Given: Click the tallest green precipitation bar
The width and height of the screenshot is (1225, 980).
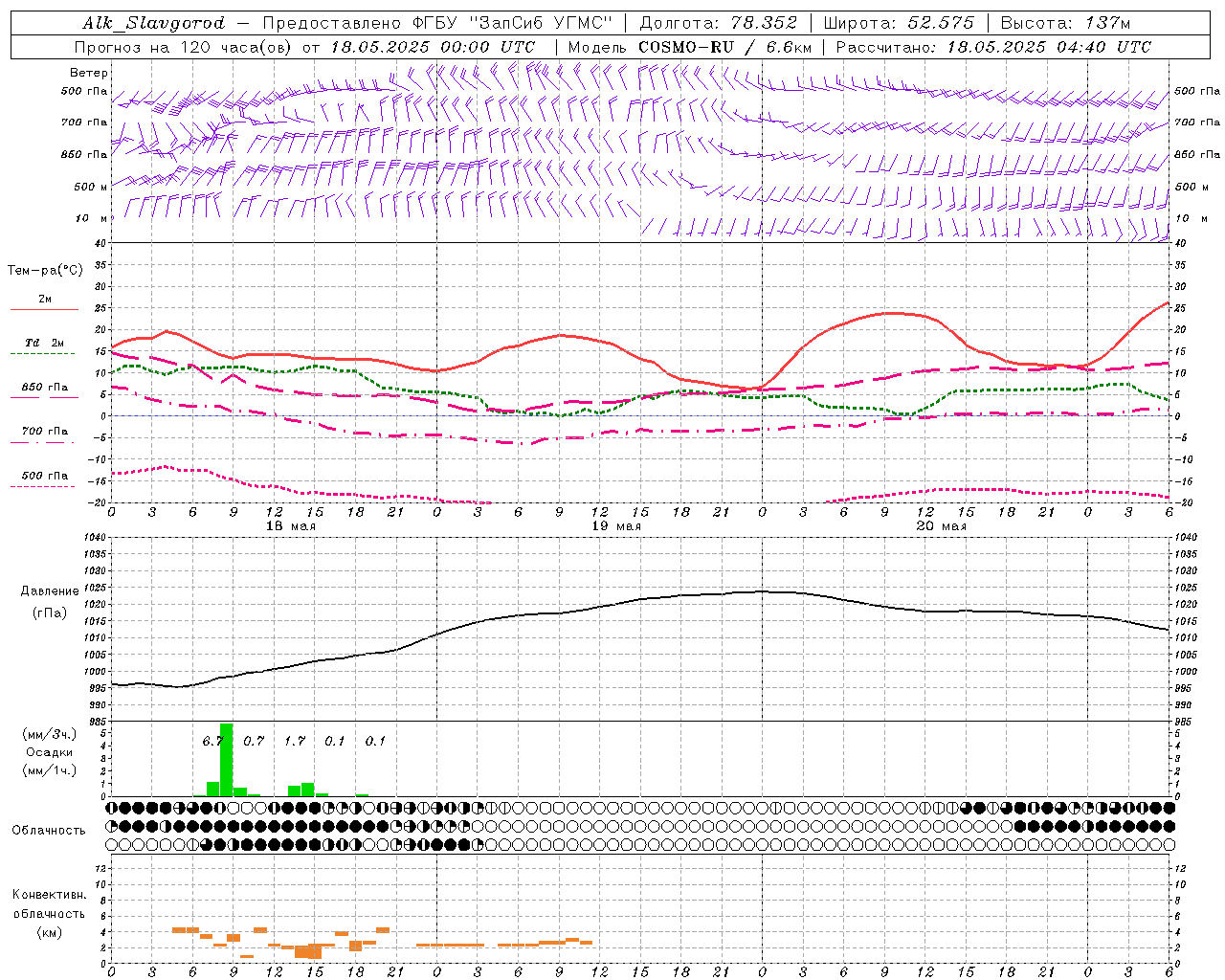Looking at the screenshot, I should coord(227,759).
